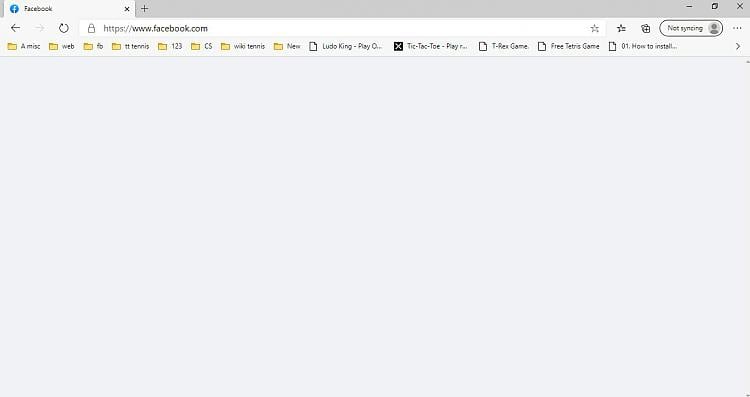Close the Facebook tab
Viewport: 750px width, 397px height.
pyautogui.click(x=127, y=9)
